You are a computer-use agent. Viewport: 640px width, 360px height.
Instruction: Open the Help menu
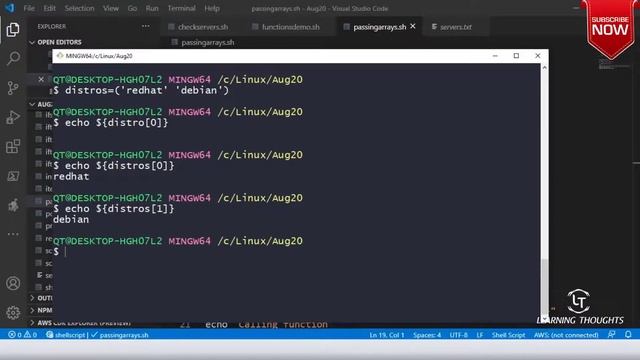212,8
